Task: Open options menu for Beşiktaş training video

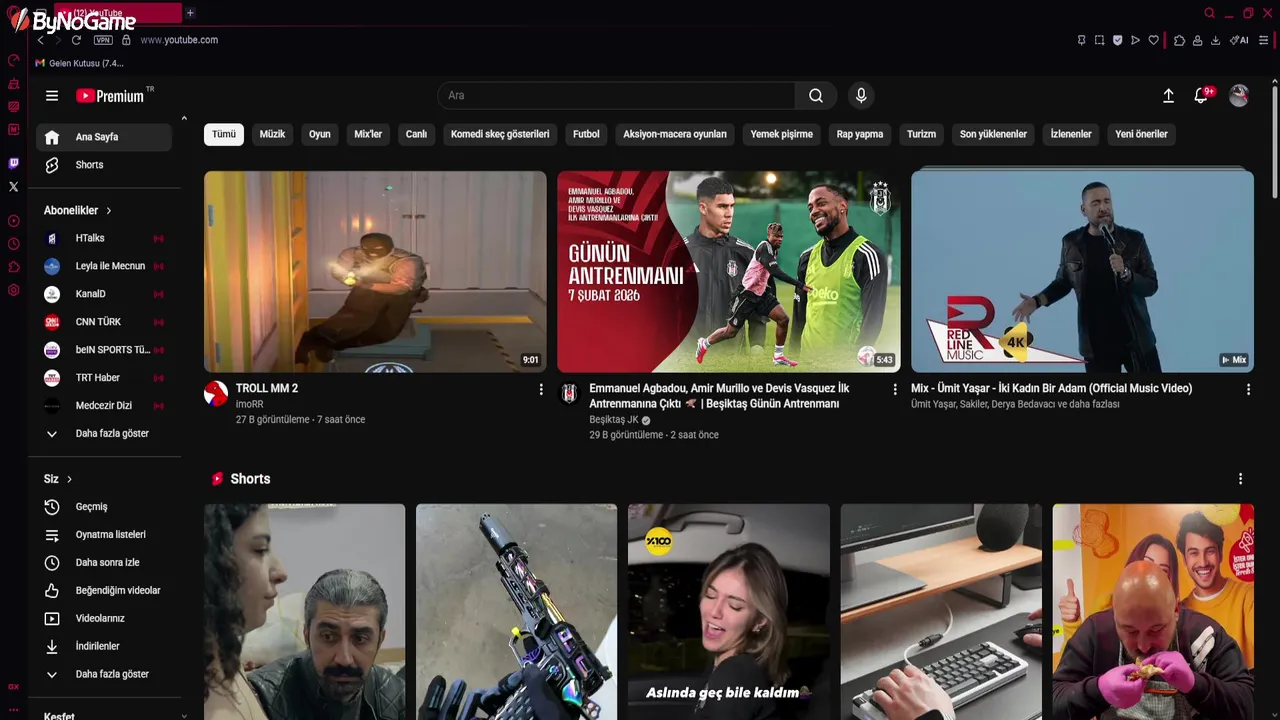Action: click(x=895, y=389)
